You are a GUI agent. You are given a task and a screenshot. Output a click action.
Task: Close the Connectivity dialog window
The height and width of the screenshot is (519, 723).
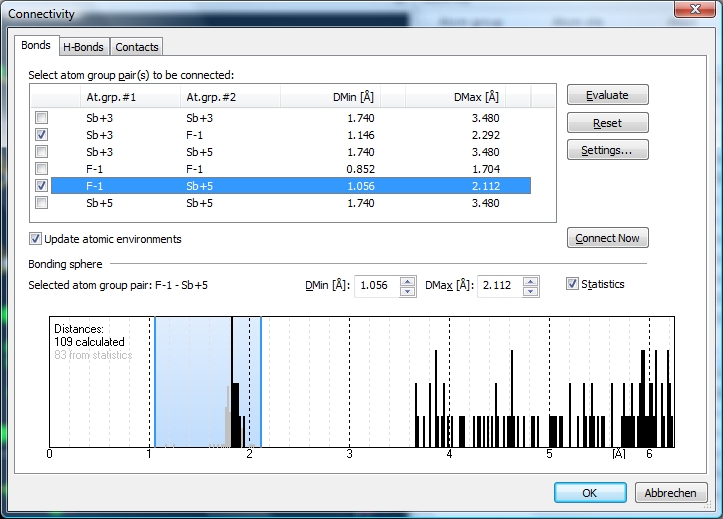[x=687, y=11]
